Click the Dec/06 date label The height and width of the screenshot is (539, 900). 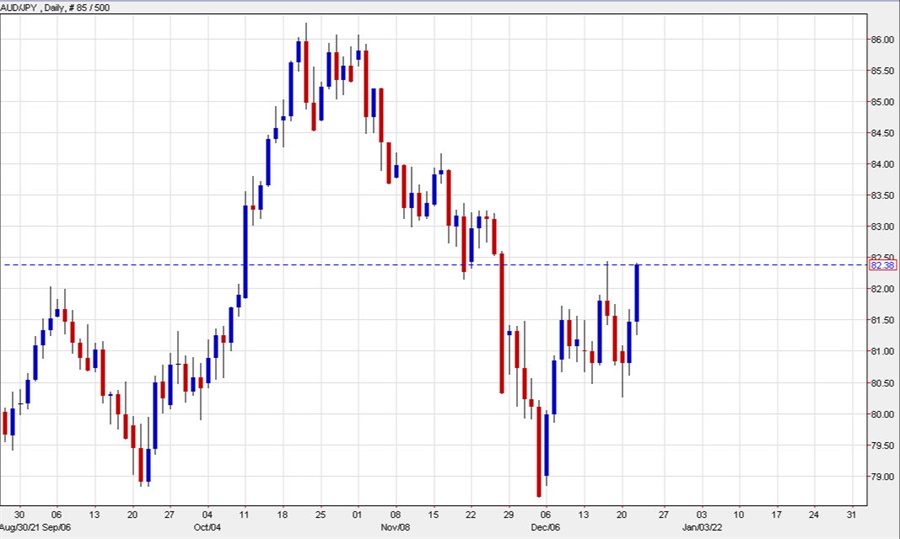[x=545, y=528]
